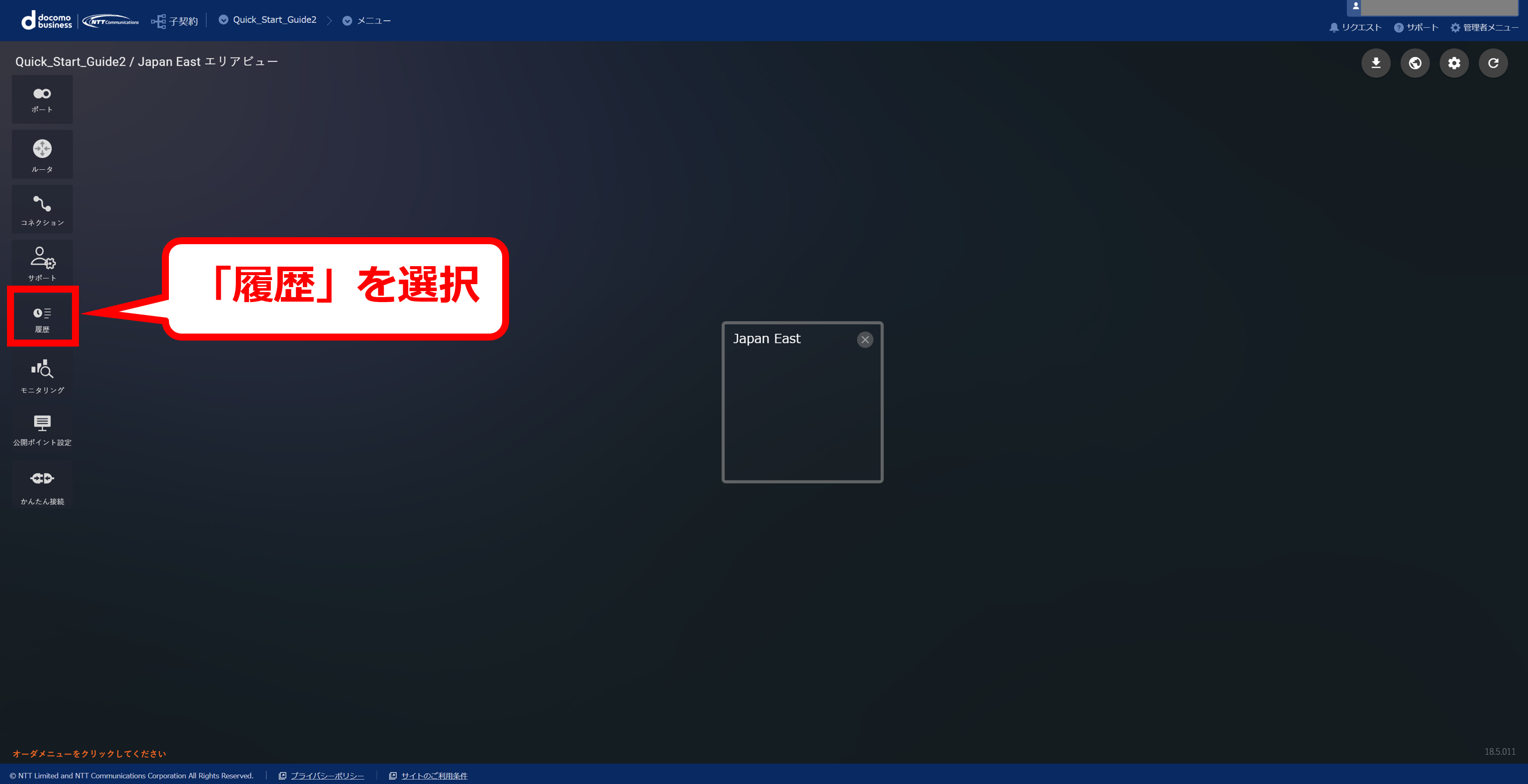
Task: Click the globe icon button at top right
Action: (1415, 63)
